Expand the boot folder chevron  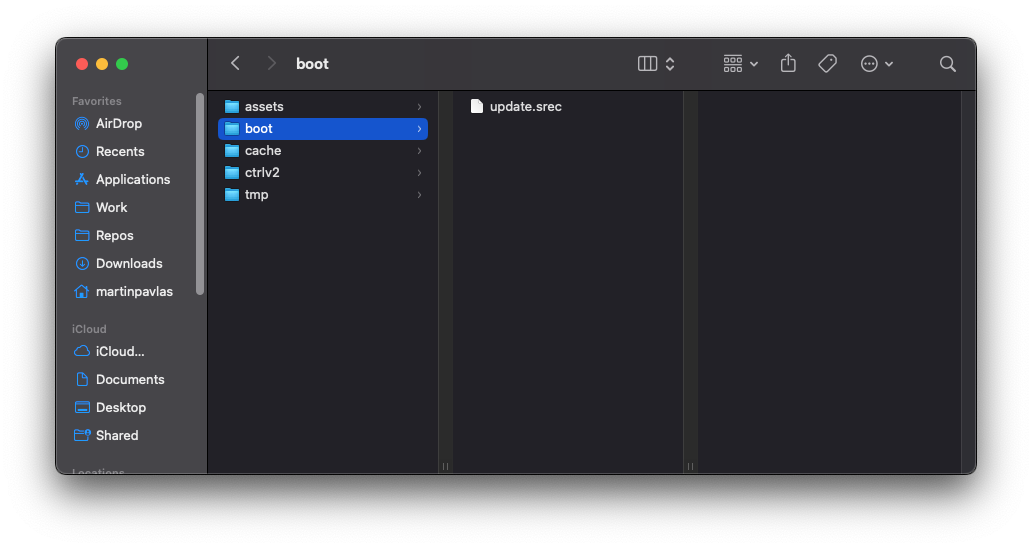coord(419,128)
